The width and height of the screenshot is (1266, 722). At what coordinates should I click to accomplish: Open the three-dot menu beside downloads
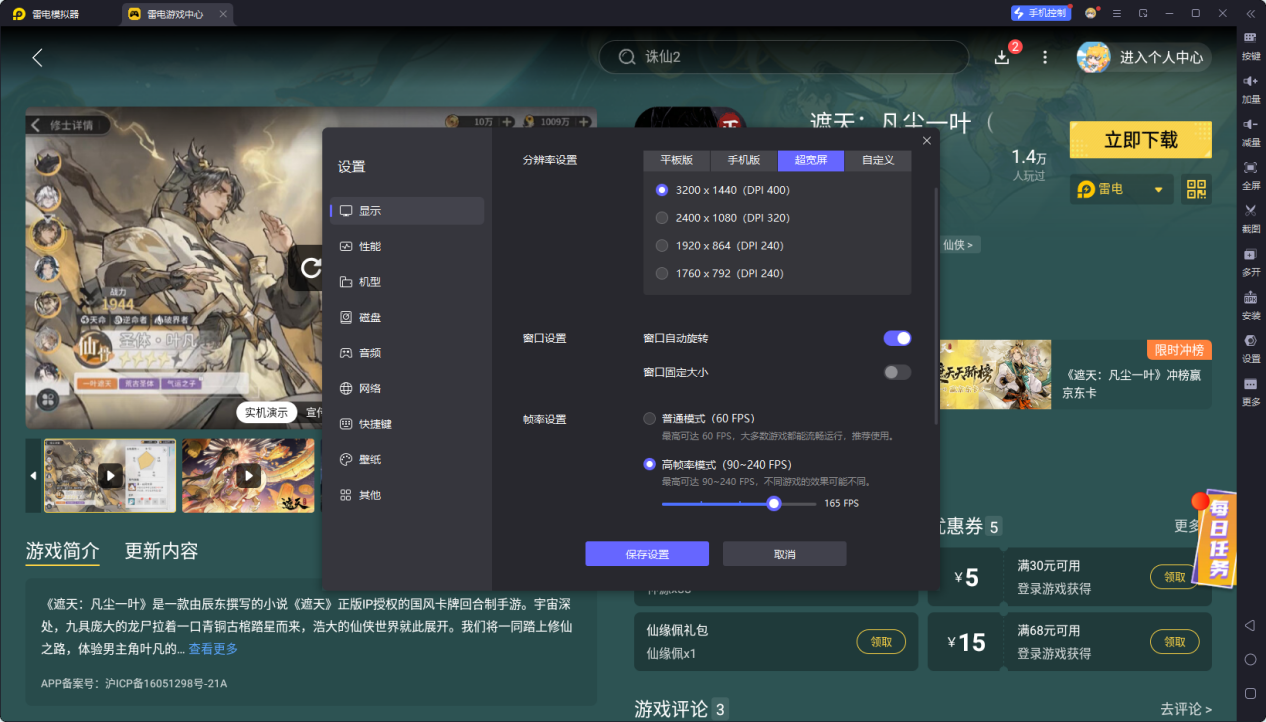click(x=1045, y=57)
